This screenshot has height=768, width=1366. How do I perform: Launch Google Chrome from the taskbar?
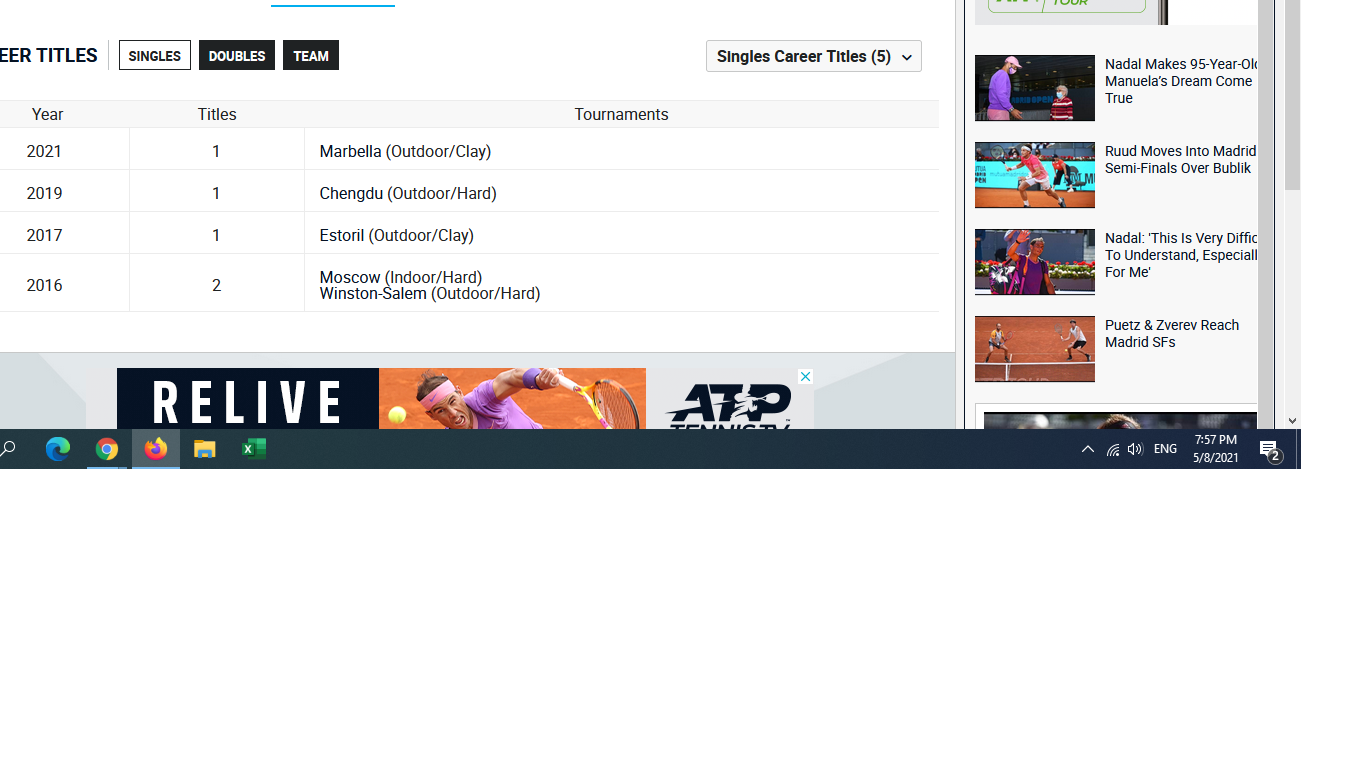(106, 448)
